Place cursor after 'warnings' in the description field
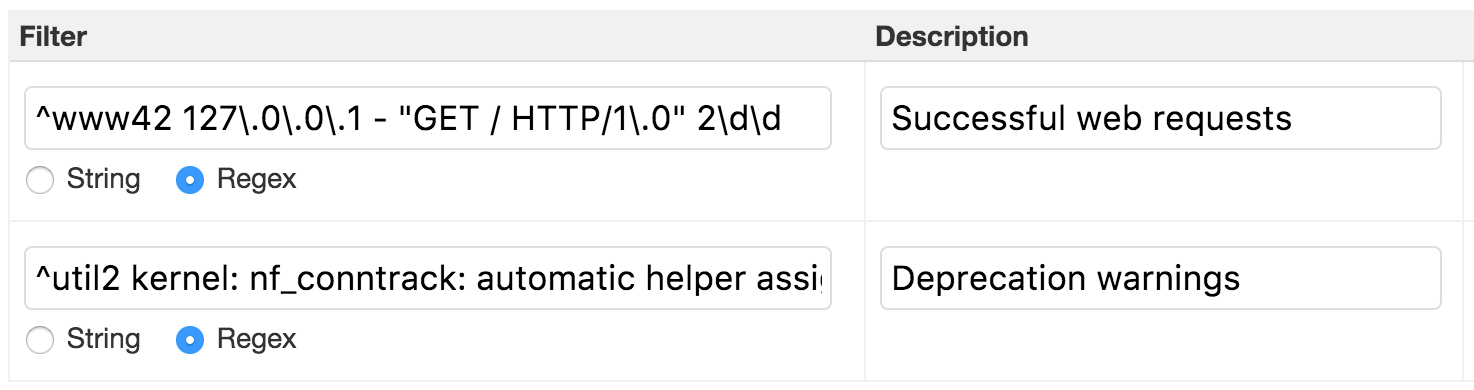This screenshot has width=1474, height=390. (1241, 279)
